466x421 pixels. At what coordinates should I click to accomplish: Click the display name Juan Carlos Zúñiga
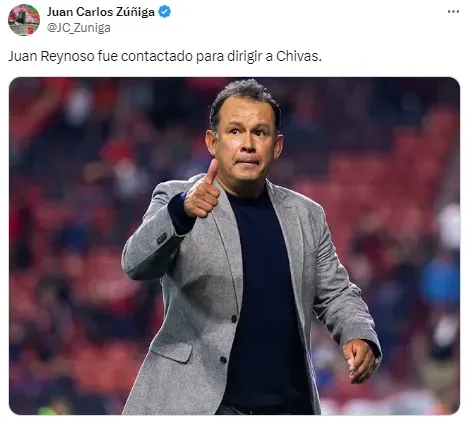tap(101, 12)
